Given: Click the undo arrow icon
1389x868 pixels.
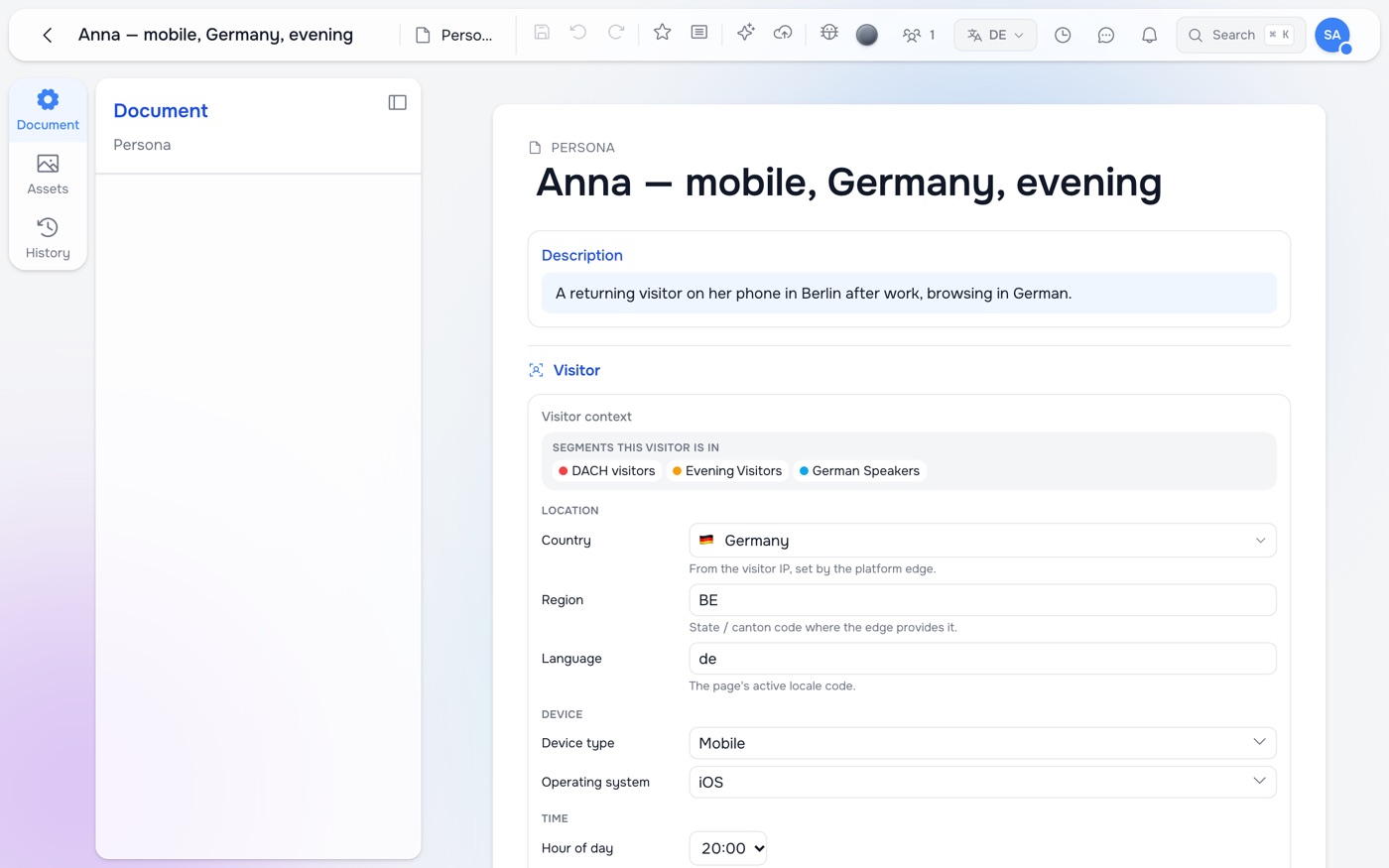Looking at the screenshot, I should pyautogui.click(x=578, y=33).
